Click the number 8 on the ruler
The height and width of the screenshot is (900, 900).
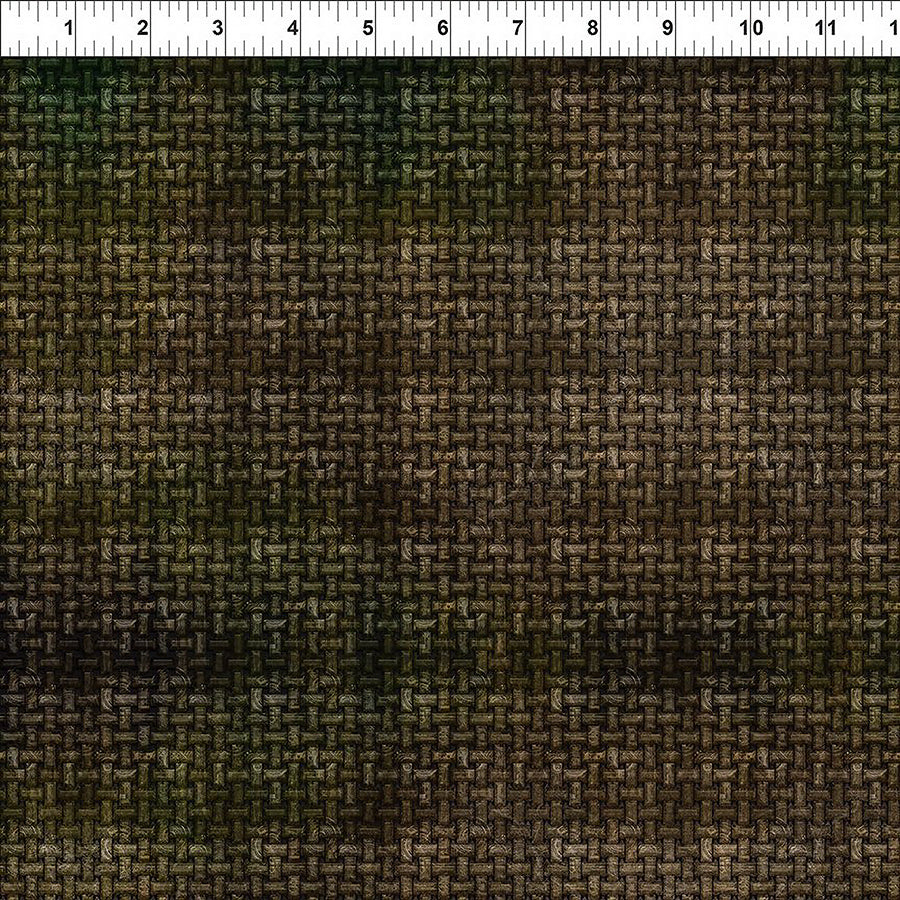(592, 27)
